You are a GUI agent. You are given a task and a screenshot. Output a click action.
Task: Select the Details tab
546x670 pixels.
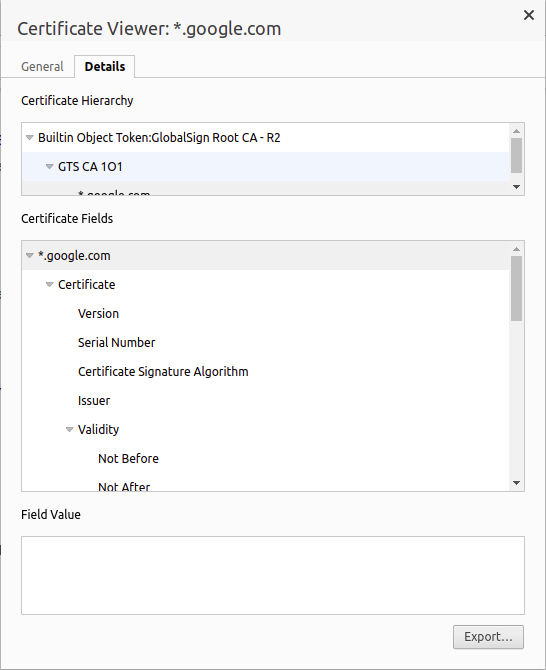point(105,67)
